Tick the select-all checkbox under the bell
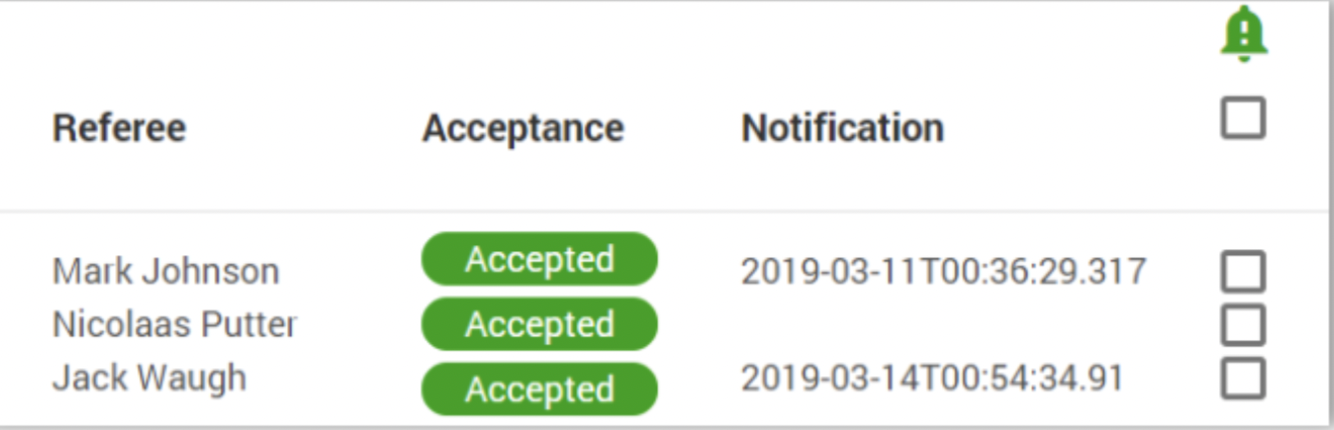Viewport: 1334px width, 430px height. tap(1243, 118)
